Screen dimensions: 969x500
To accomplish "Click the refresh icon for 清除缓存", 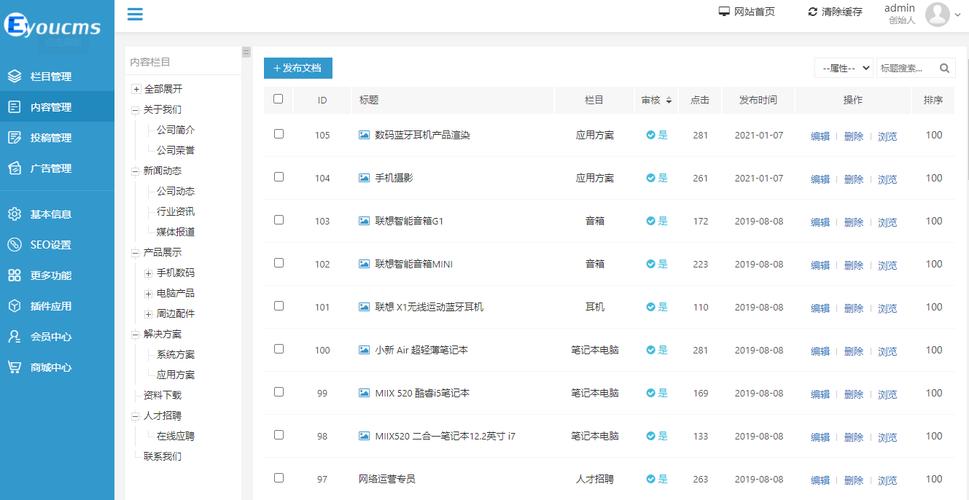I will coord(813,12).
